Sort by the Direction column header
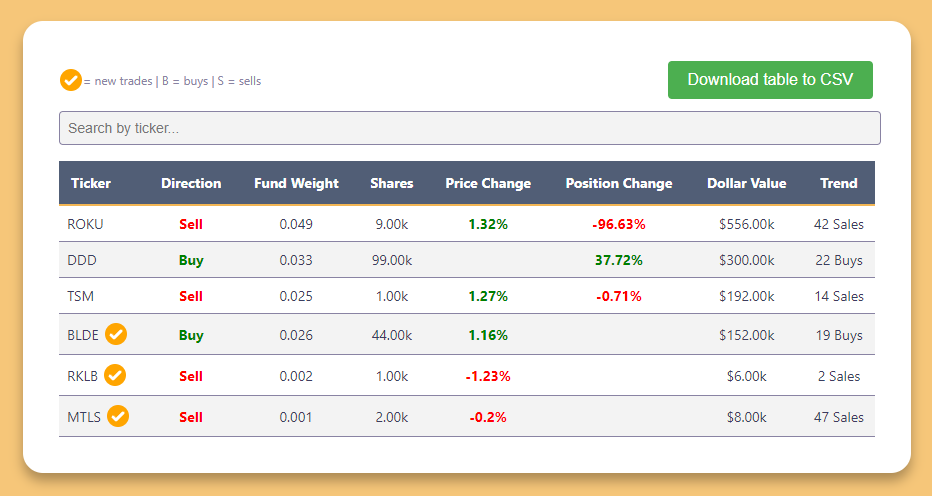The image size is (932, 496). 191,183
